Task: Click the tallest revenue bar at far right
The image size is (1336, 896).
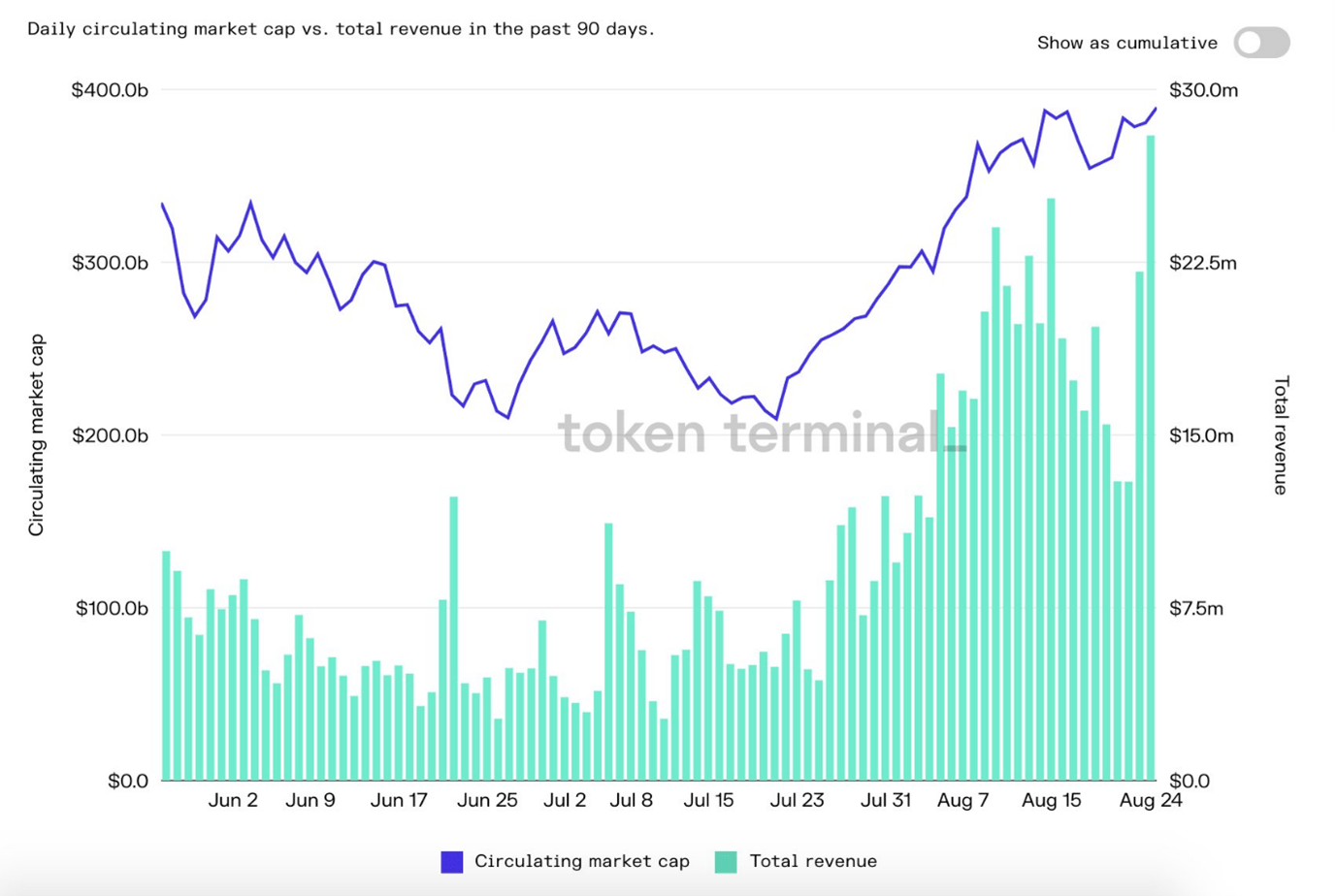Action: pyautogui.click(x=1151, y=456)
